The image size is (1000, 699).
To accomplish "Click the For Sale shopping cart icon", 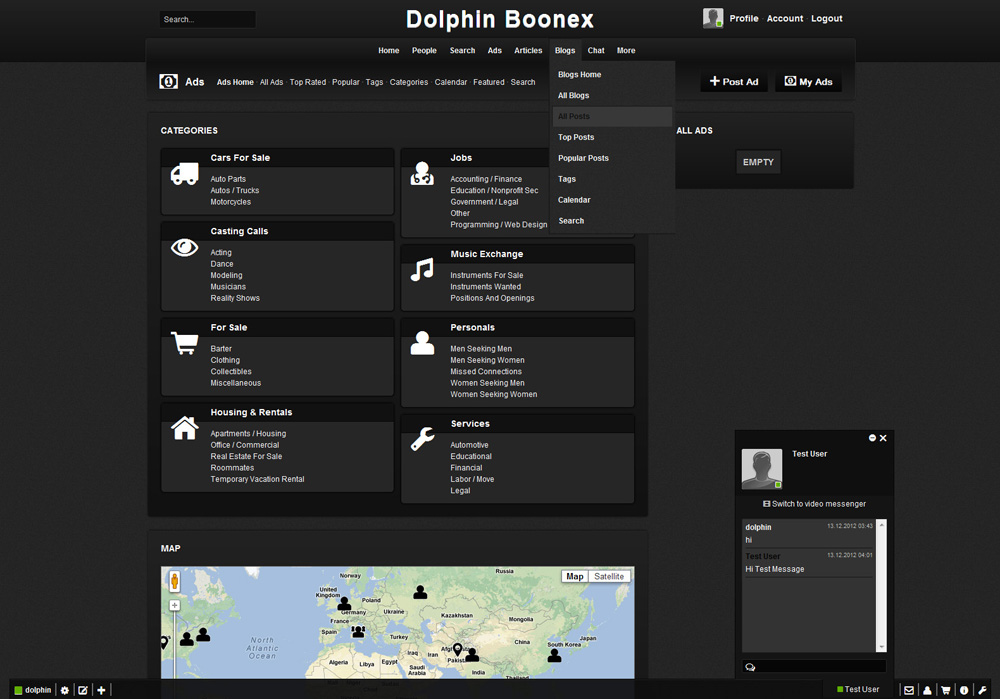I will pos(184,343).
